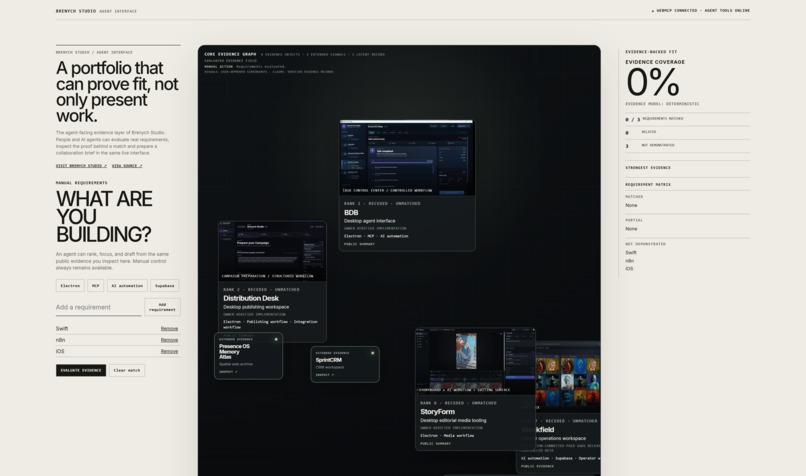The width and height of the screenshot is (806, 476).
Task: Remove the iOS requirement
Action: (169, 351)
